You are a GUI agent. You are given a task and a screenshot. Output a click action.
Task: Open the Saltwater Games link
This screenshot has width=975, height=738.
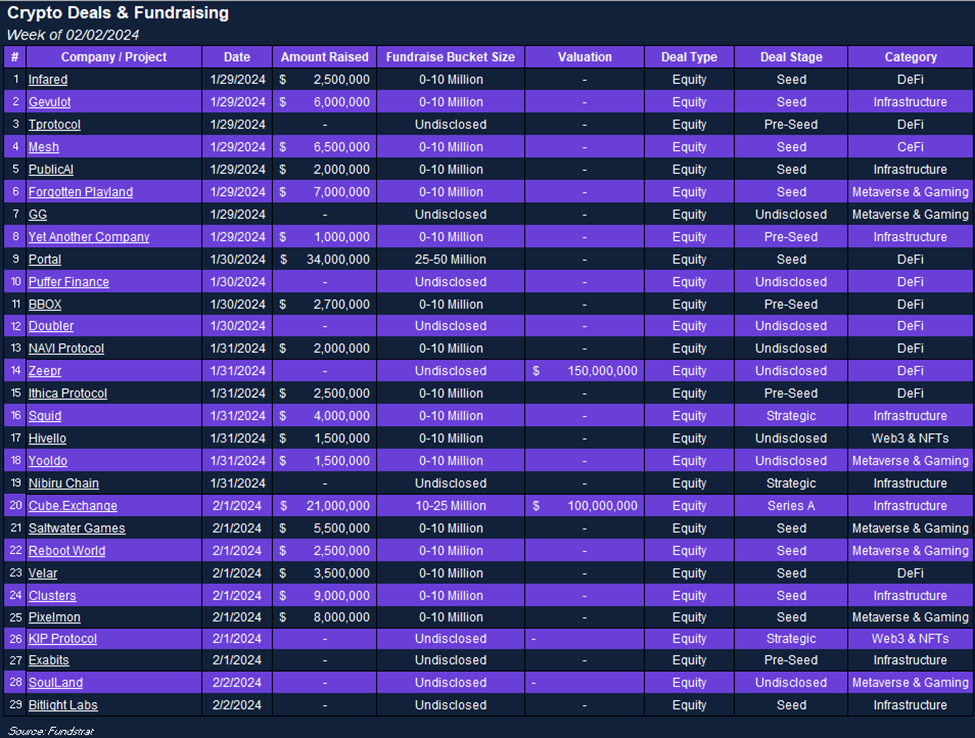pos(76,528)
